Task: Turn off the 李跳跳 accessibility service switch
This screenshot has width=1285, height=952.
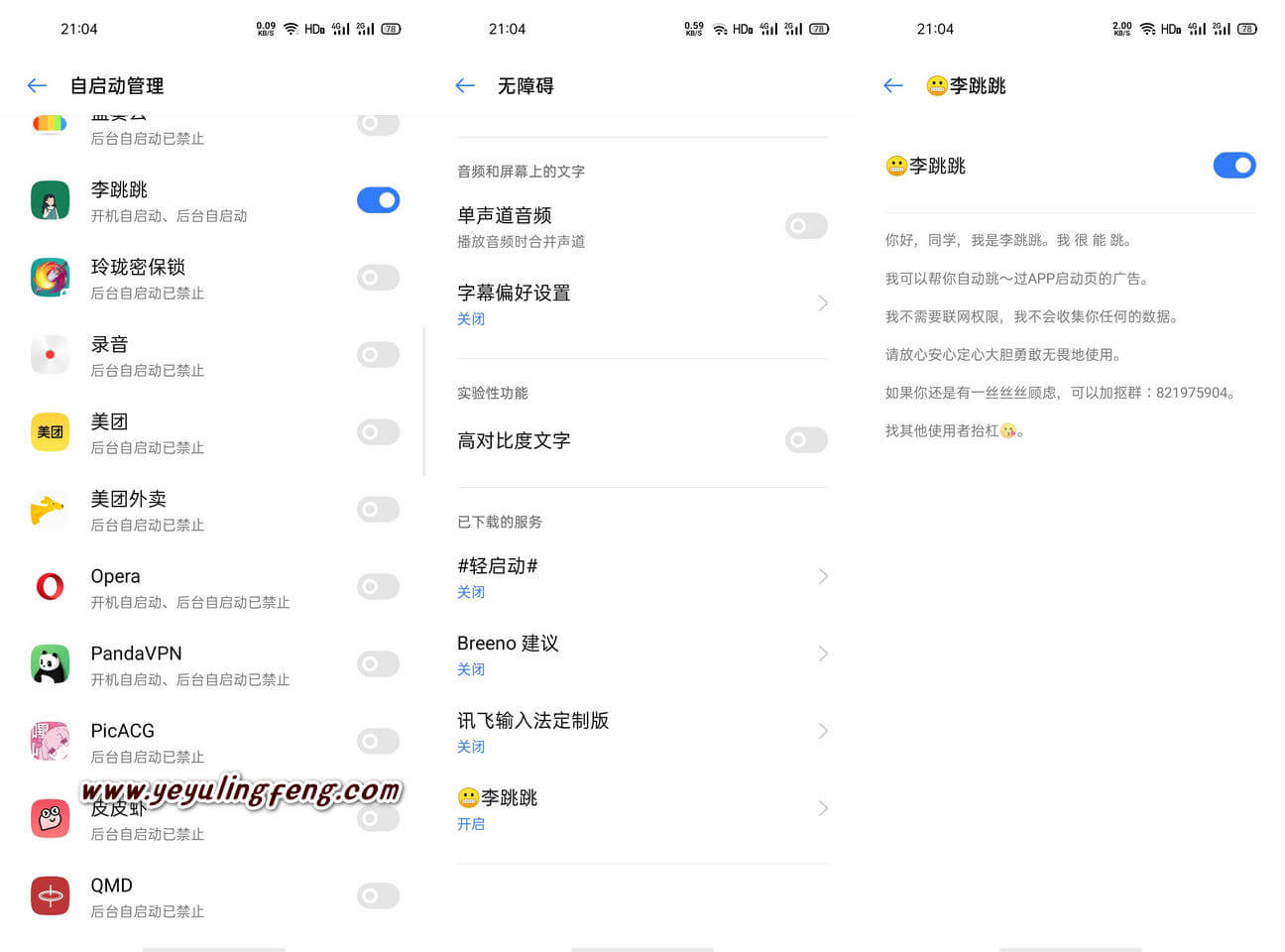Action: point(1234,166)
